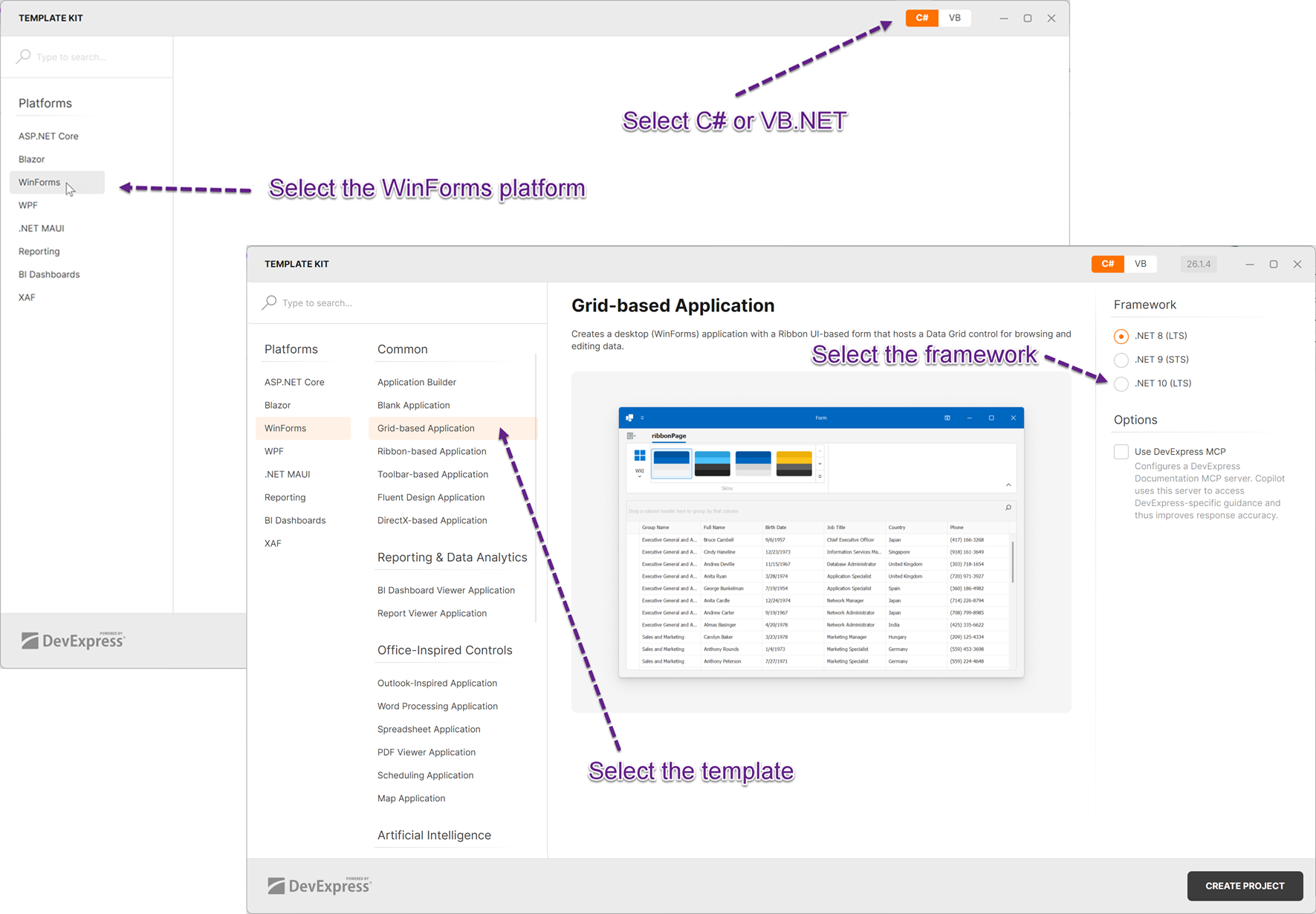This screenshot has width=1316, height=914.
Task: Enable Use DevExpress MCP checkbox
Action: pyautogui.click(x=1121, y=452)
